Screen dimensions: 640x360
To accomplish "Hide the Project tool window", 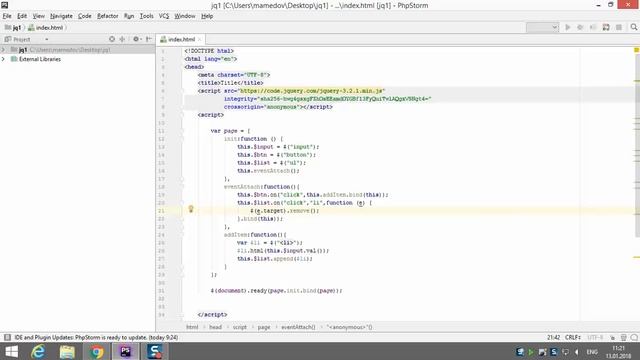I will (149, 39).
